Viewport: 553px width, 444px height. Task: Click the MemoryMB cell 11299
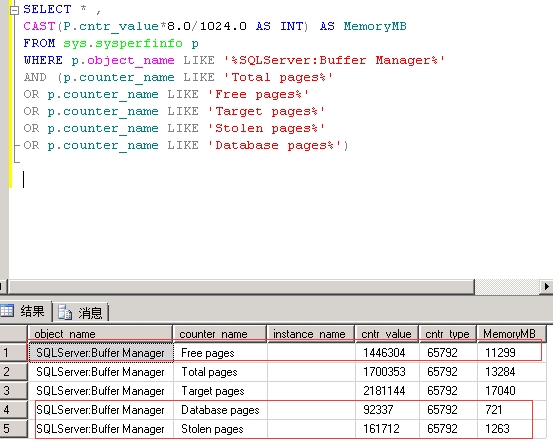point(511,353)
